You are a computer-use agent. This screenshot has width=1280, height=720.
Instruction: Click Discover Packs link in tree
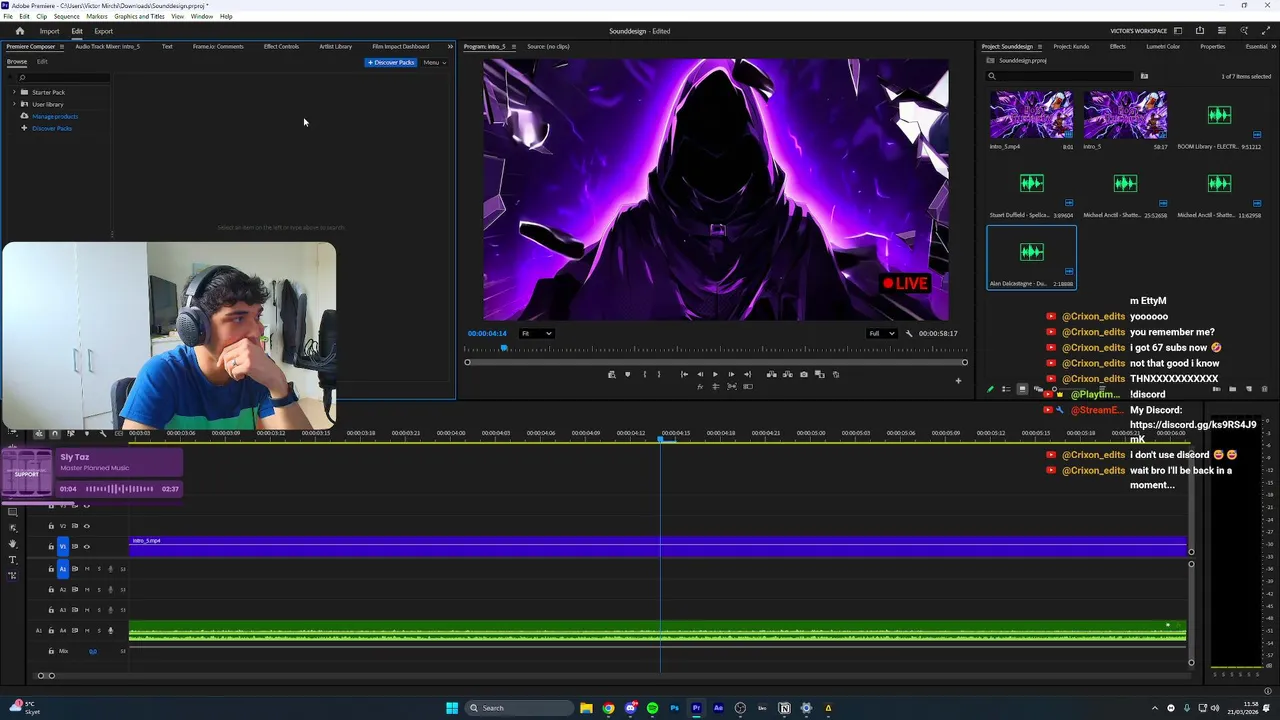point(51,128)
